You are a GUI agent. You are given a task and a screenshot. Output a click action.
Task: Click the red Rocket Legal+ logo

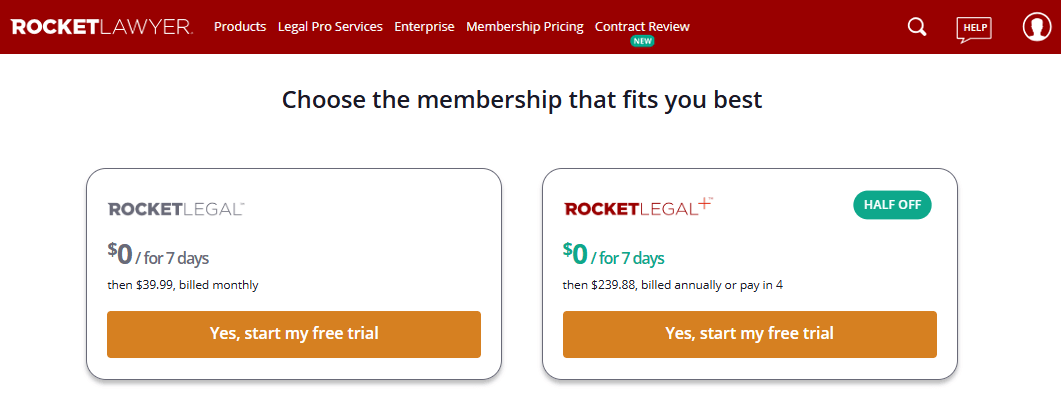(638, 207)
